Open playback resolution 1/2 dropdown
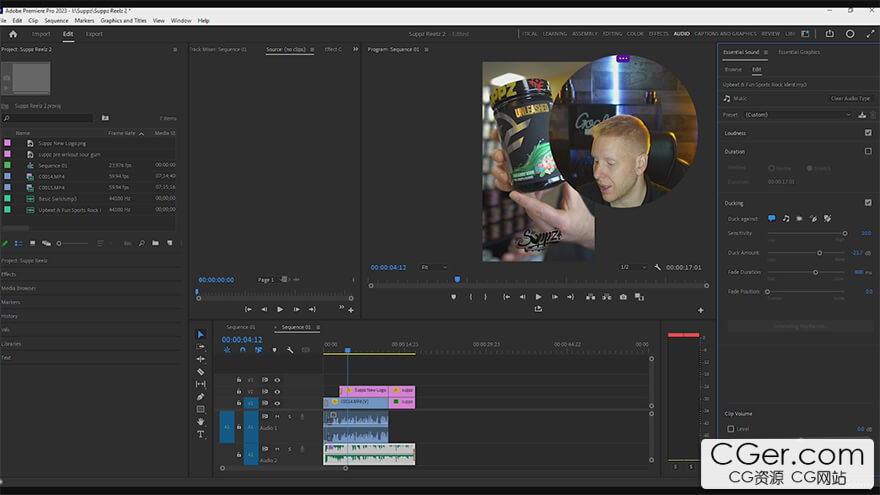The image size is (880, 495). [x=633, y=267]
